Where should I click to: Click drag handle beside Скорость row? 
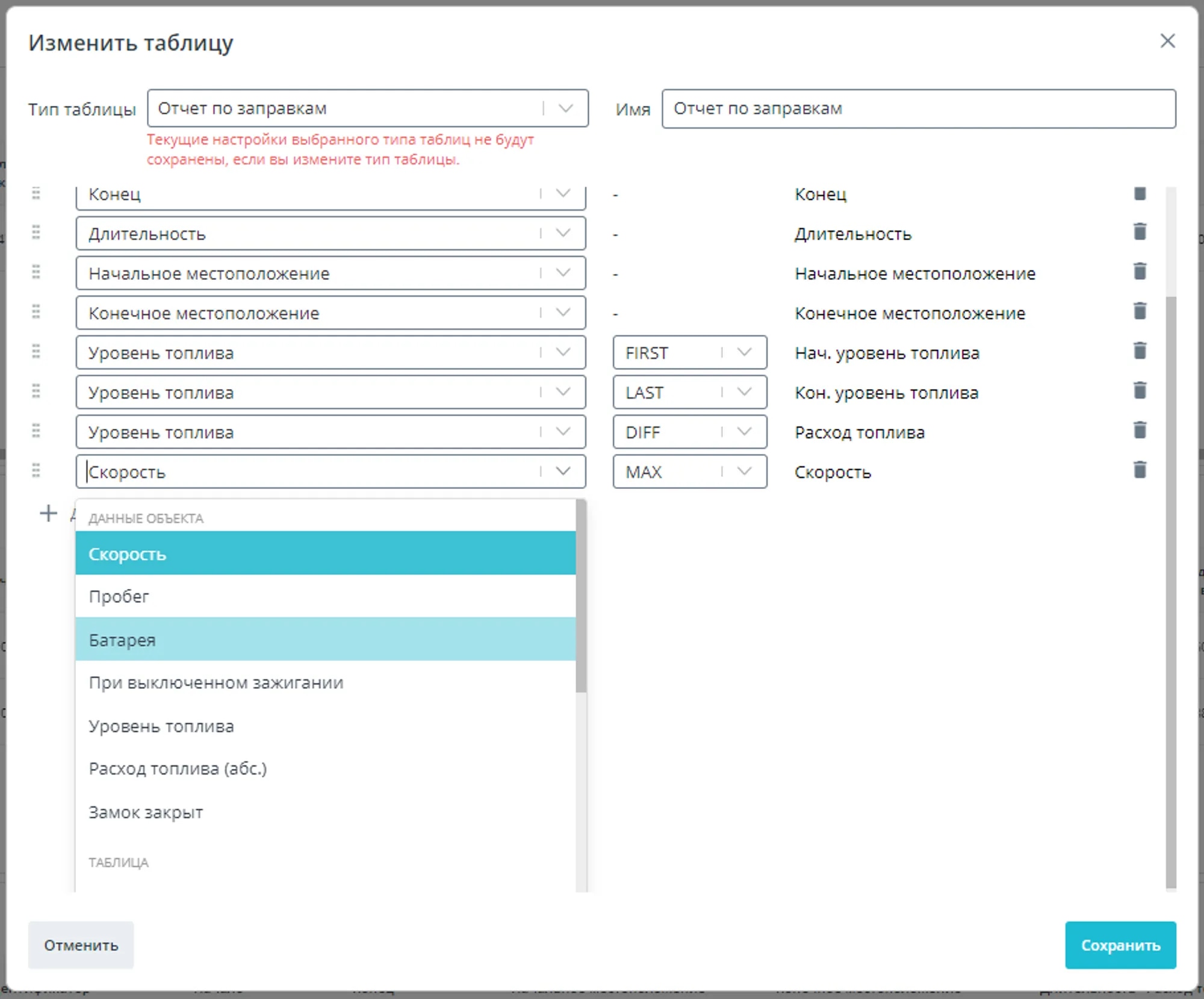click(x=36, y=470)
